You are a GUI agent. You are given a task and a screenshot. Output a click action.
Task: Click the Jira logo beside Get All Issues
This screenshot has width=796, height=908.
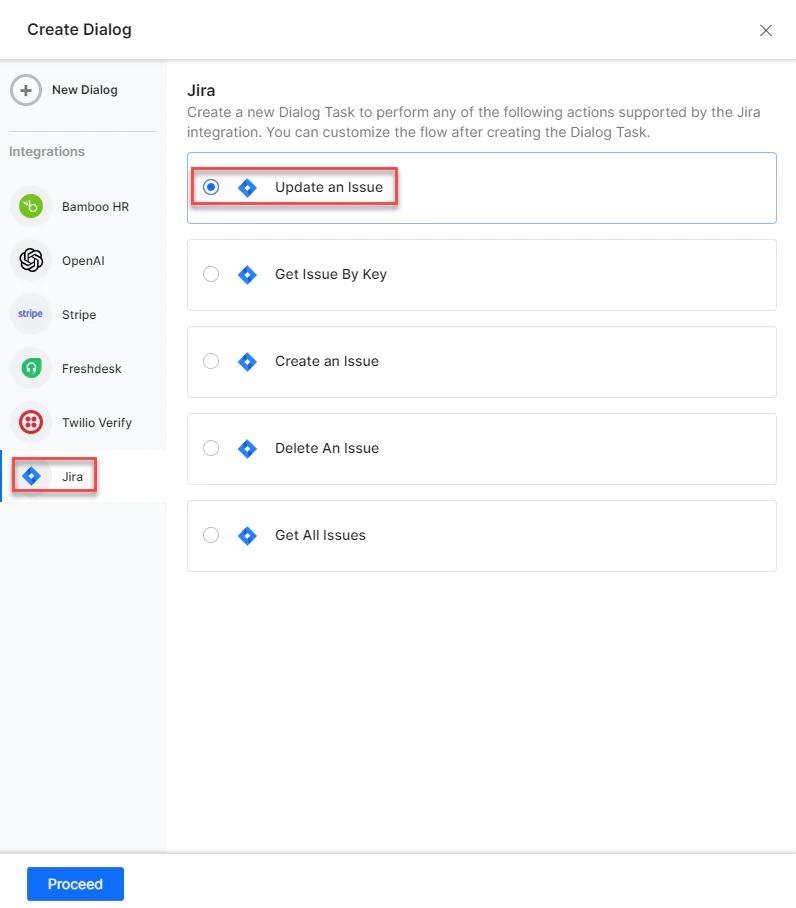pyautogui.click(x=247, y=535)
